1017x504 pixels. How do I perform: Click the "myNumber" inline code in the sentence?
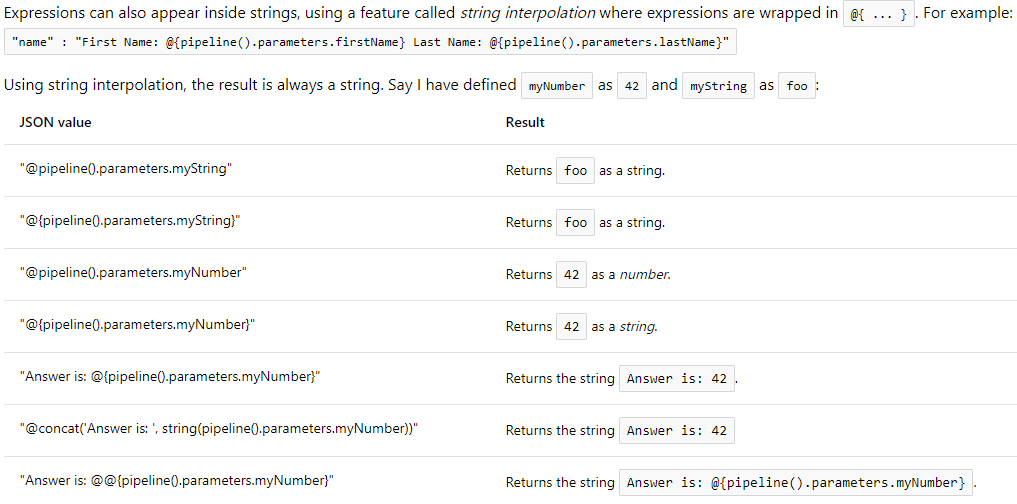pyautogui.click(x=557, y=86)
